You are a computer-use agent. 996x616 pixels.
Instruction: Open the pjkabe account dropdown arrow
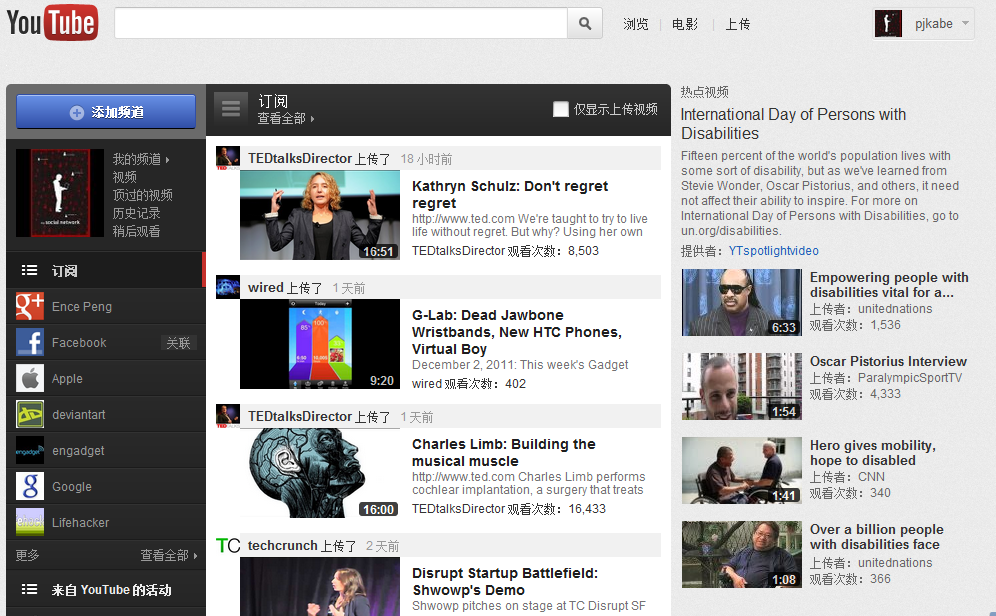[x=966, y=23]
